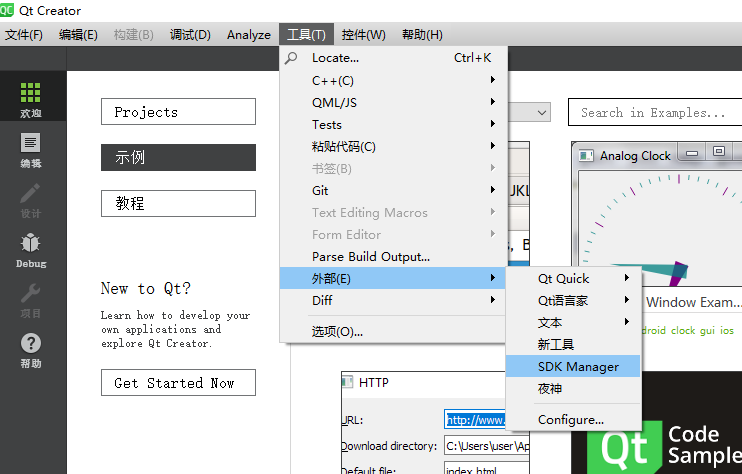This screenshot has width=742, height=474.
Task: Open the 调试(D) menu
Action: pos(190,35)
